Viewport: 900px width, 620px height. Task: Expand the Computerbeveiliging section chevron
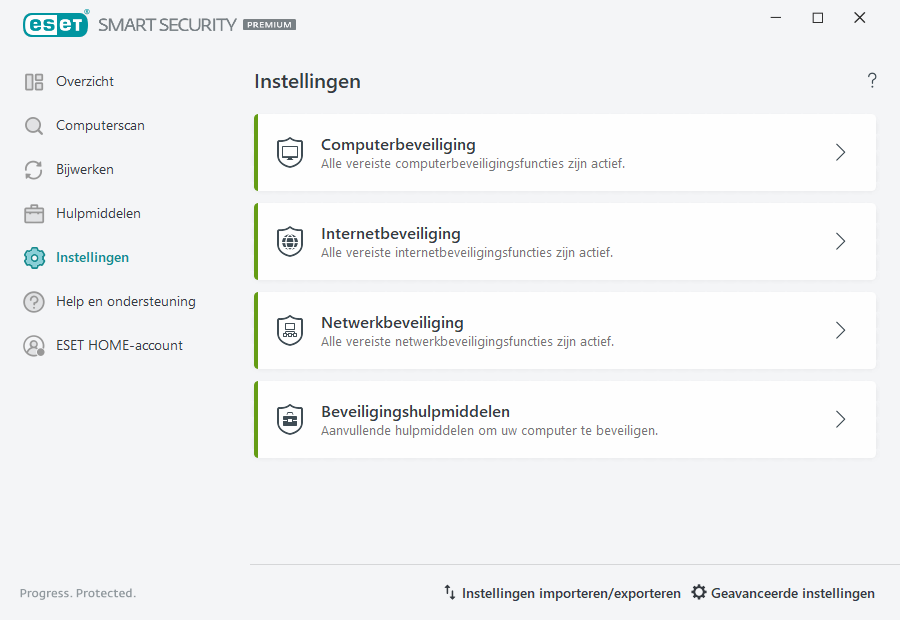pyautogui.click(x=840, y=152)
